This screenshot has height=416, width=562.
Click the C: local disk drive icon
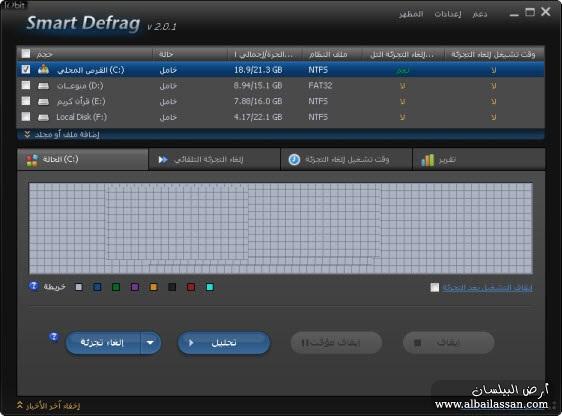(x=43, y=69)
